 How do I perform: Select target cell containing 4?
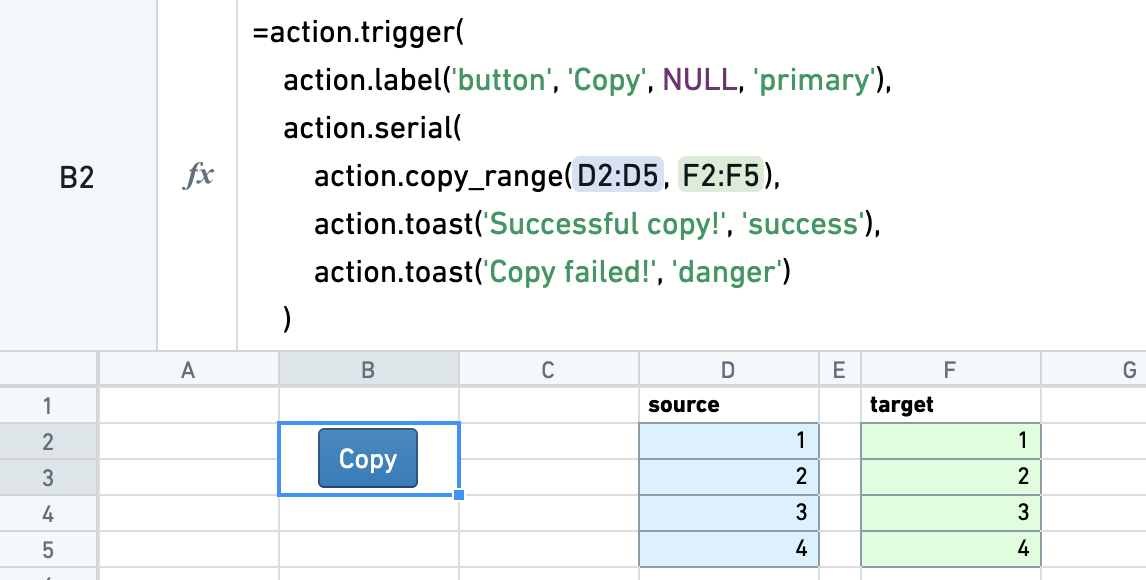950,549
